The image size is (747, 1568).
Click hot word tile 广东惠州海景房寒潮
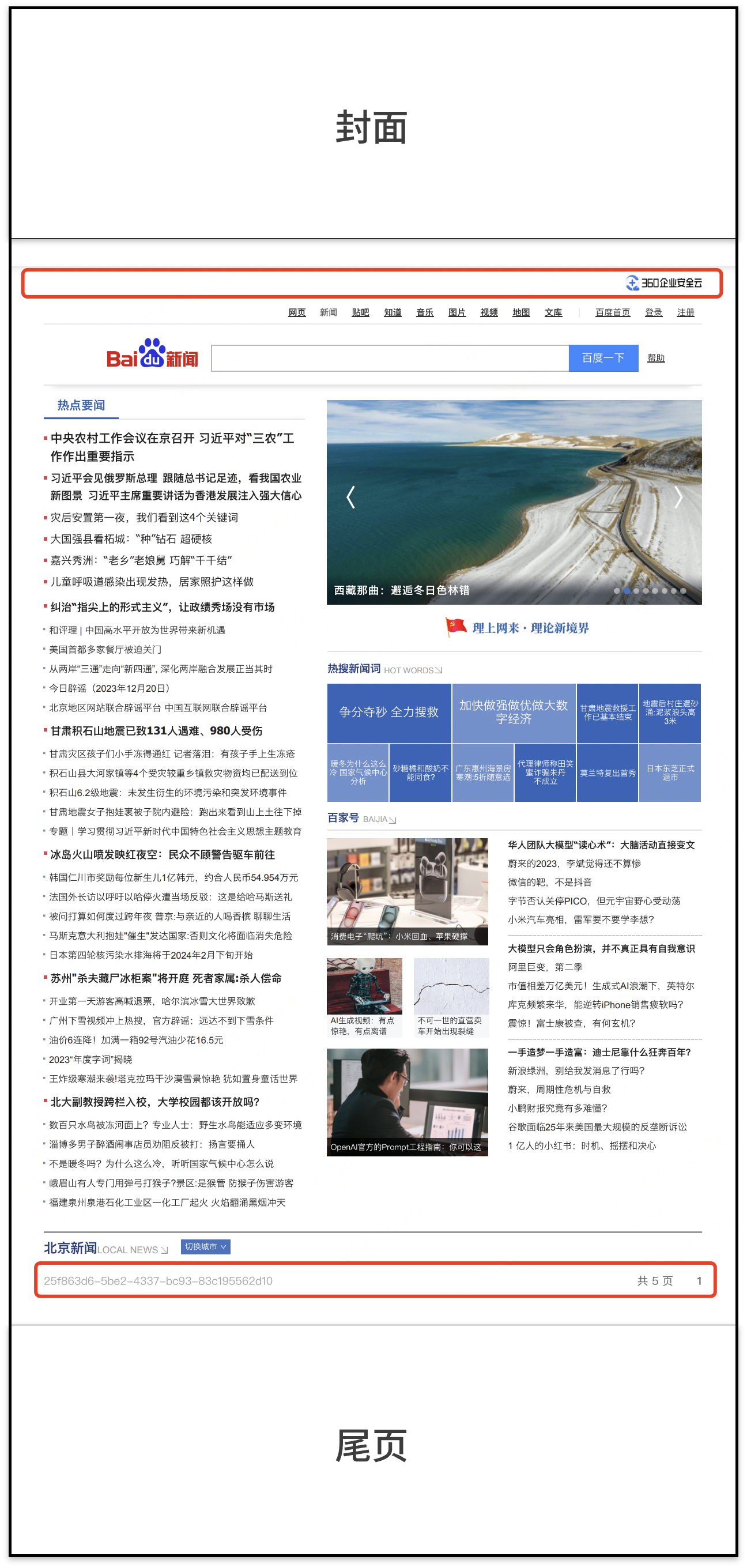[x=483, y=772]
